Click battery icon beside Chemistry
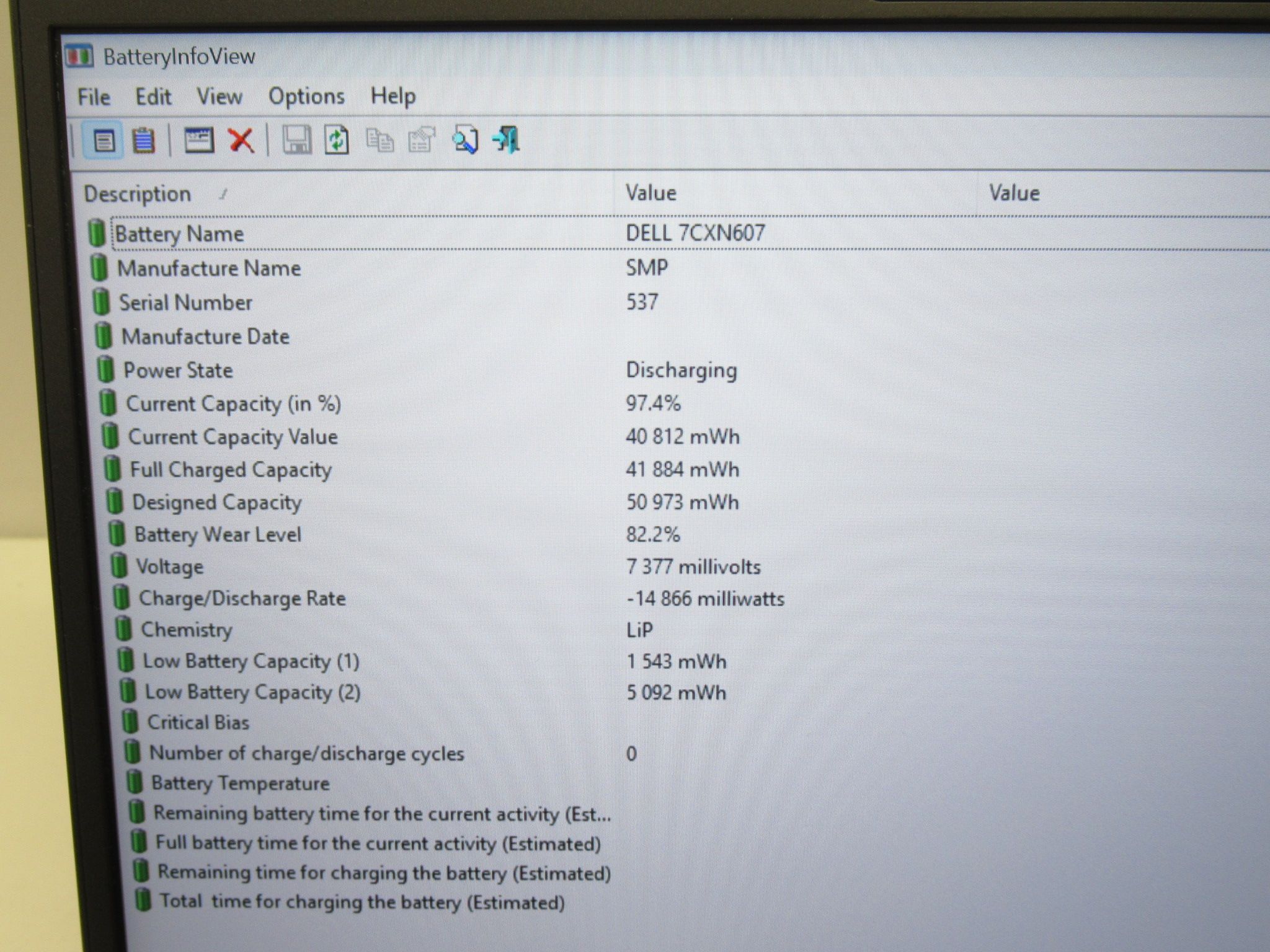The height and width of the screenshot is (952, 1270). [x=124, y=628]
